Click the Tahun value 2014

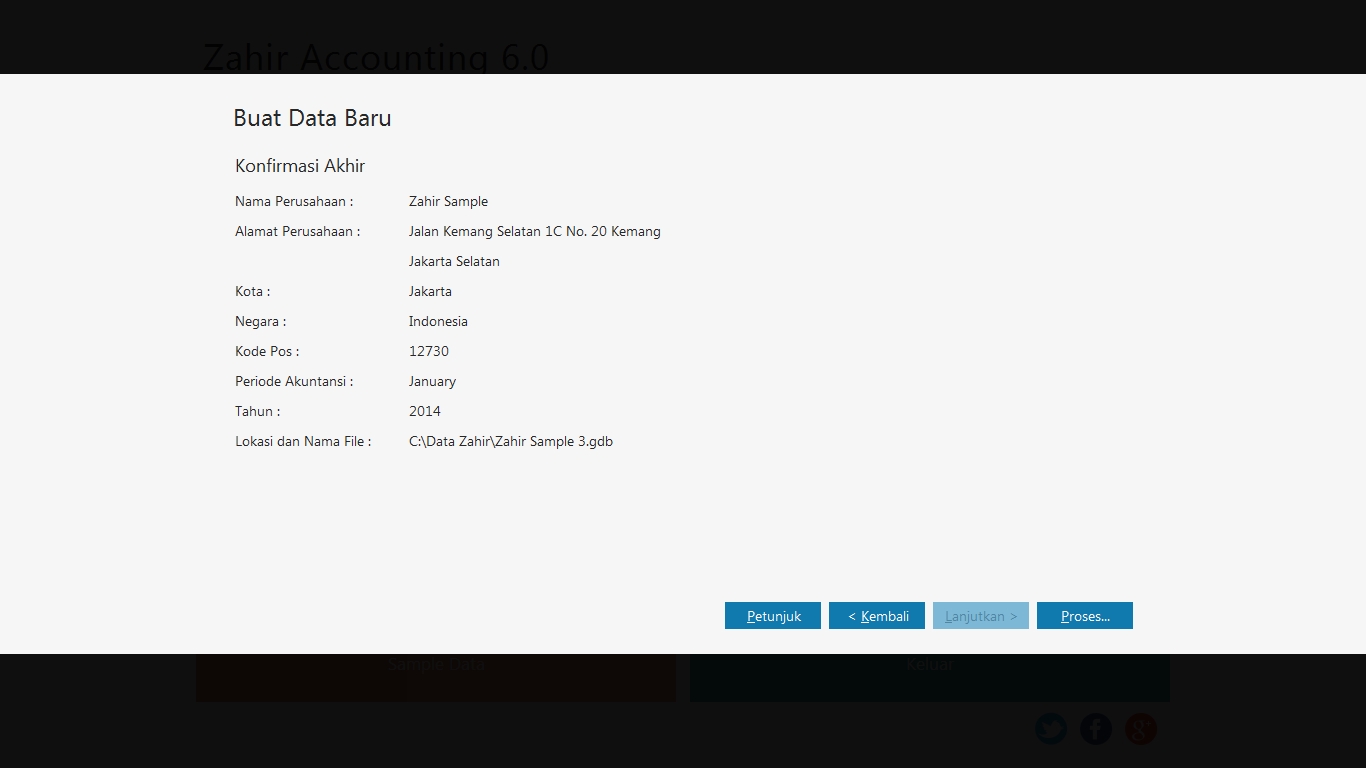click(425, 411)
